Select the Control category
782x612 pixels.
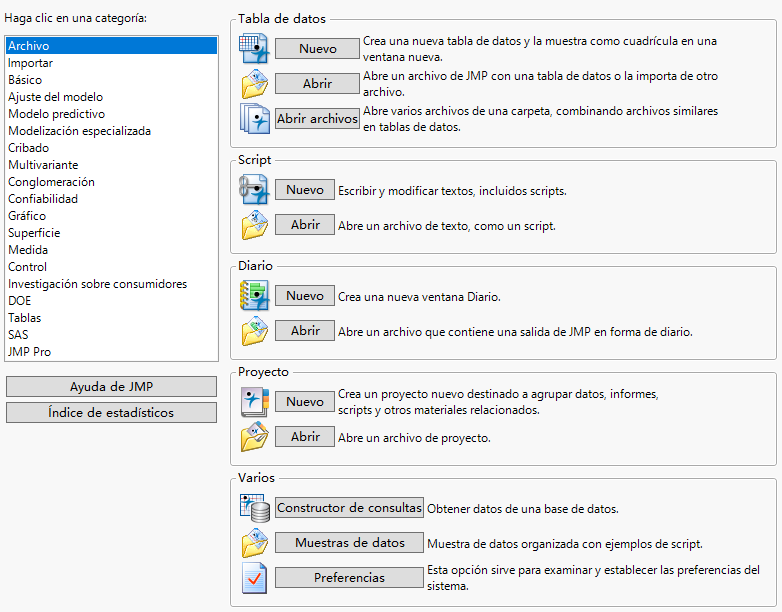coord(112,266)
